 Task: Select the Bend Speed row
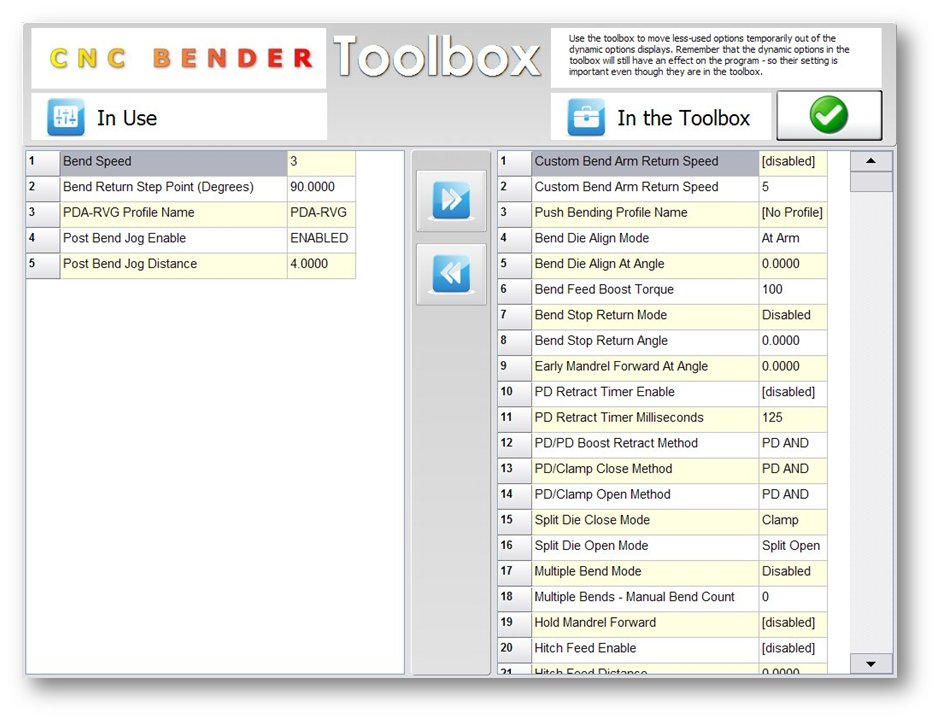pyautogui.click(x=172, y=162)
